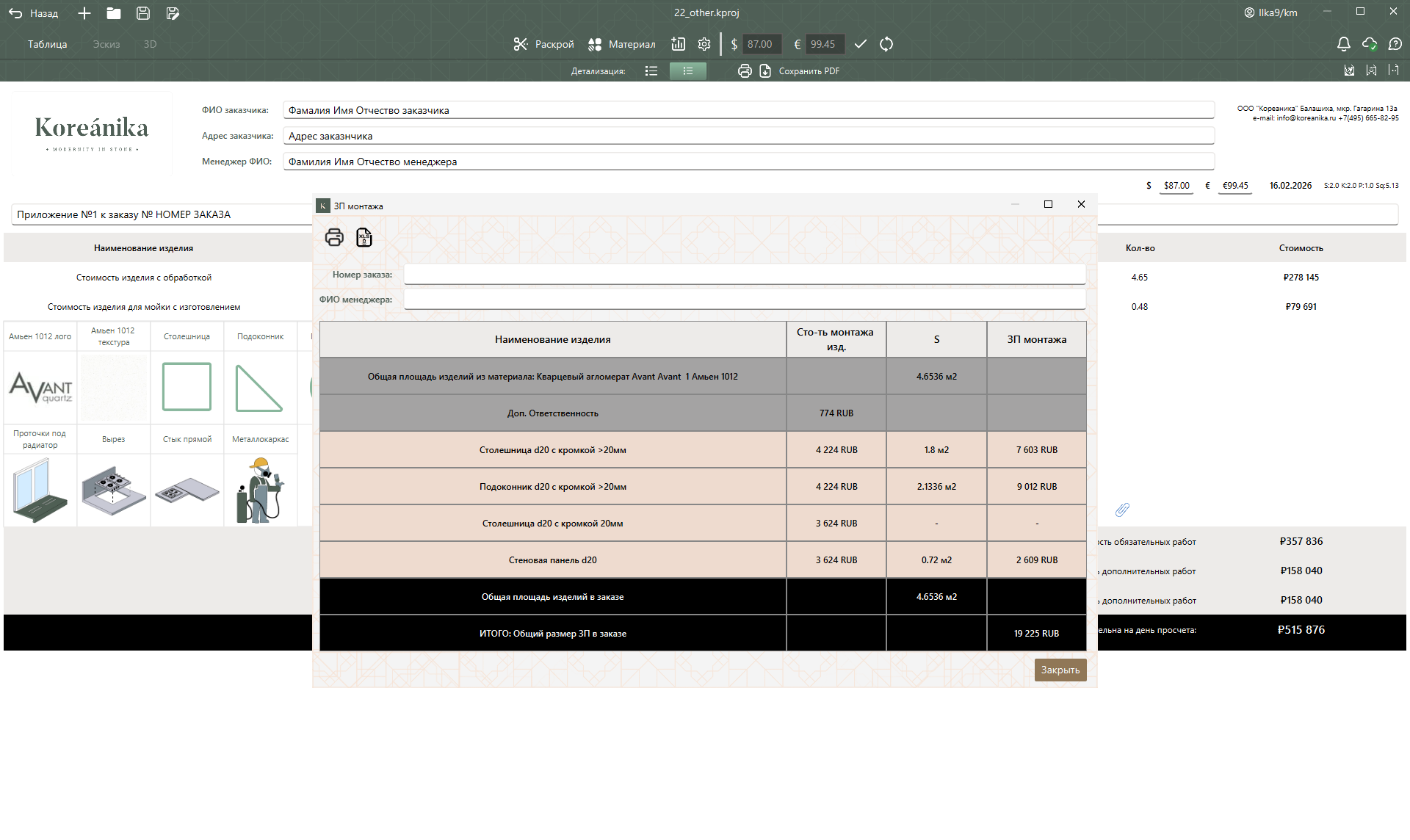Click the paperclip attachment icon
This screenshot has width=1410, height=840.
tap(1122, 510)
